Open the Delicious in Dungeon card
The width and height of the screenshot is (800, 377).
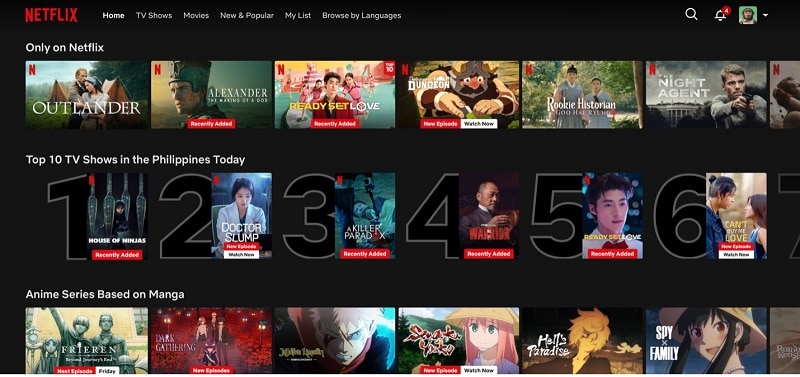459,95
